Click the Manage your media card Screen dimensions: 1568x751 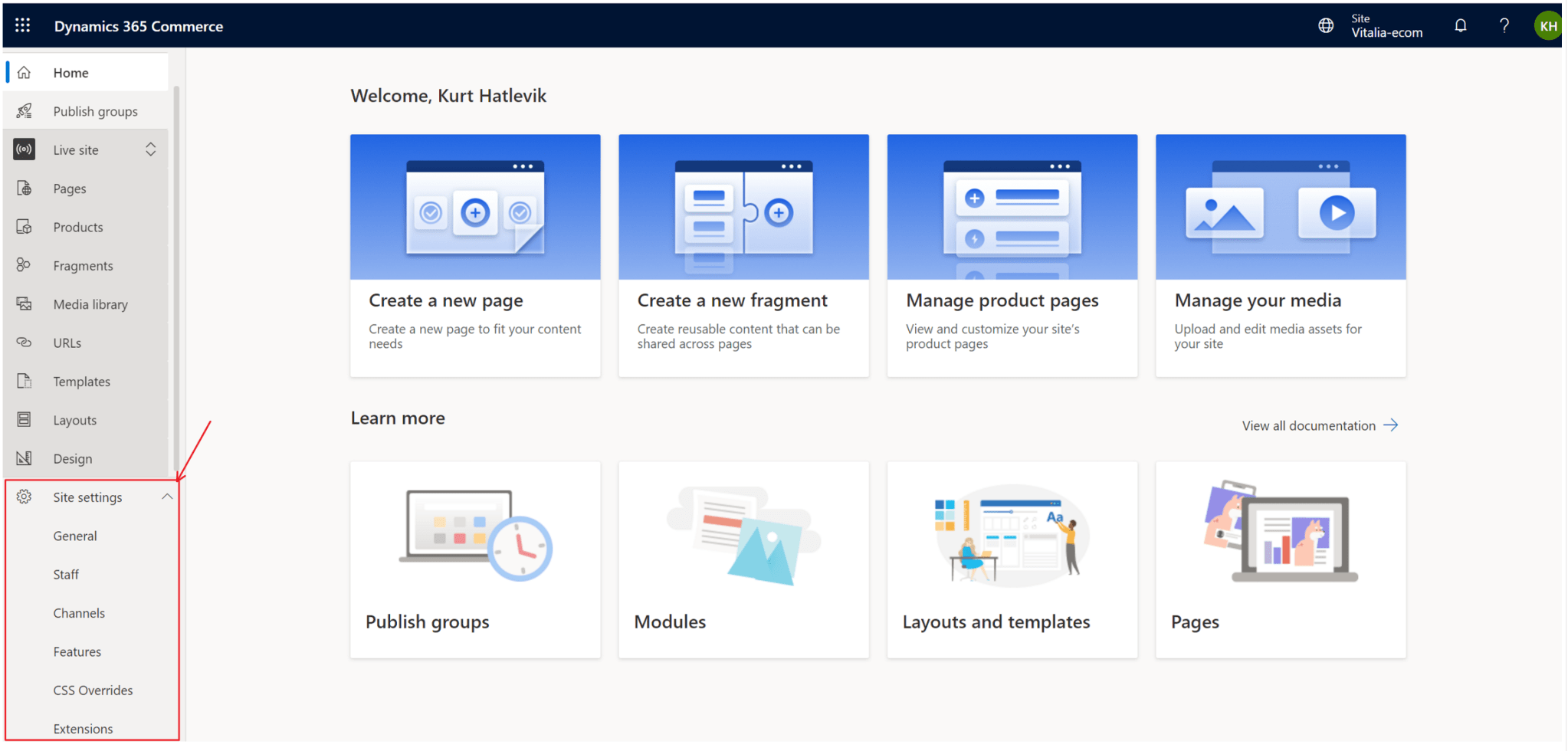click(1280, 255)
